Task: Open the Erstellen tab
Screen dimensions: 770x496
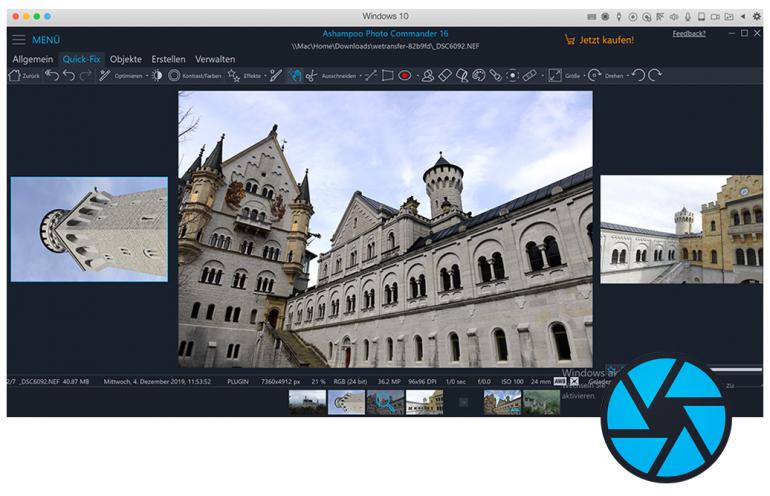Action: click(x=168, y=59)
